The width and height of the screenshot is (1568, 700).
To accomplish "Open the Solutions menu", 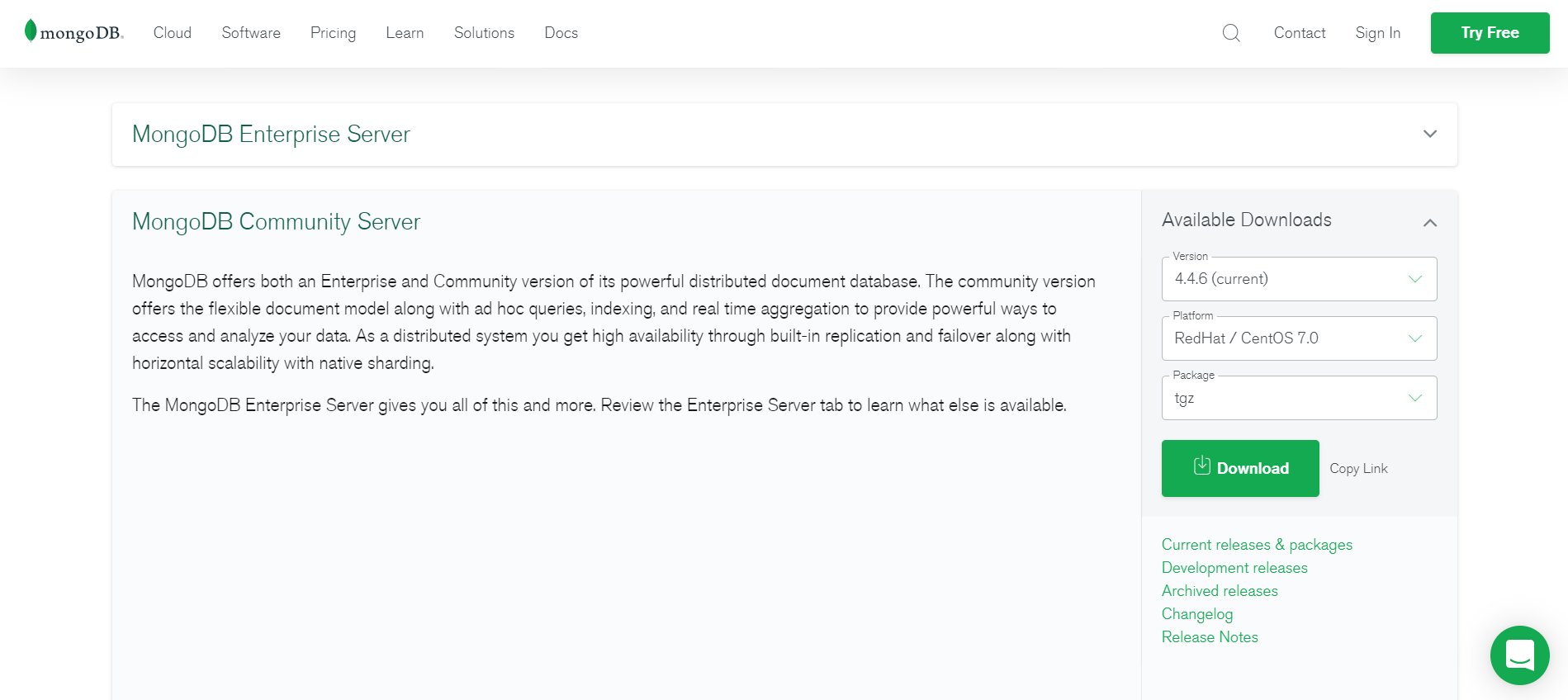I will [x=484, y=33].
